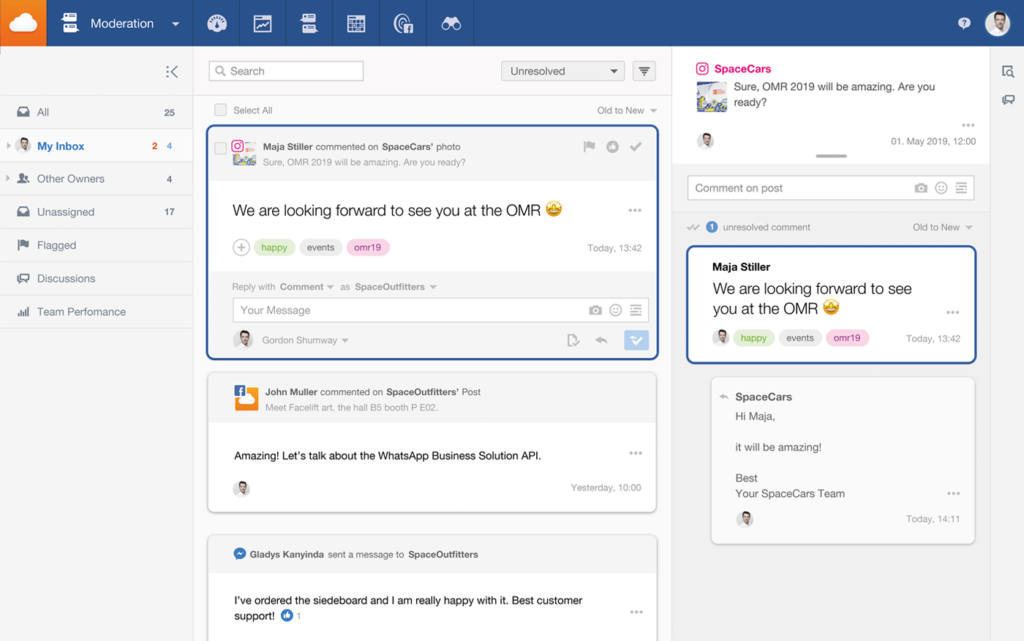Open the binoculars monitoring icon in top bar
The image size is (1024, 641).
click(x=451, y=23)
